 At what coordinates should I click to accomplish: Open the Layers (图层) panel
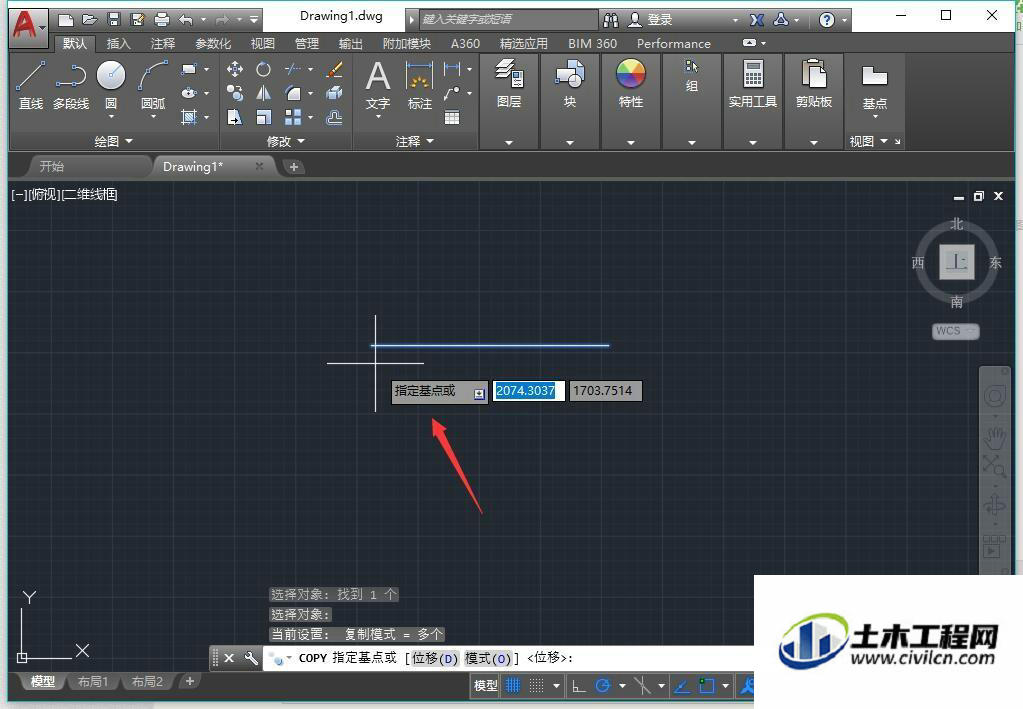pyautogui.click(x=509, y=82)
